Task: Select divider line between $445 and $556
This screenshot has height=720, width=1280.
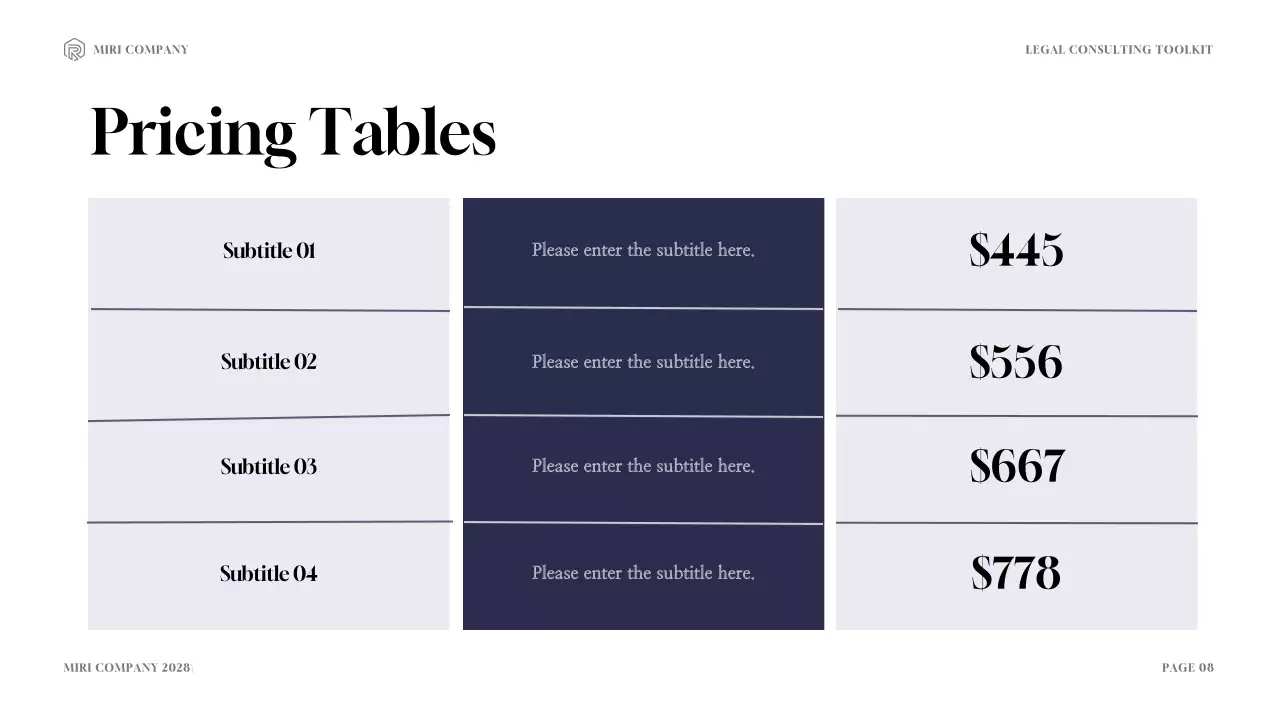Action: click(x=1016, y=310)
